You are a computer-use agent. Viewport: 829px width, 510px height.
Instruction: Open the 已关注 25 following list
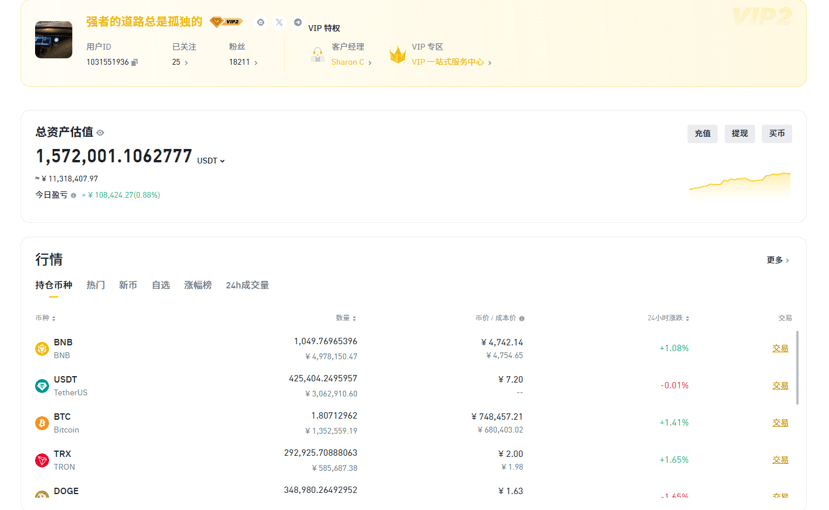click(180, 62)
